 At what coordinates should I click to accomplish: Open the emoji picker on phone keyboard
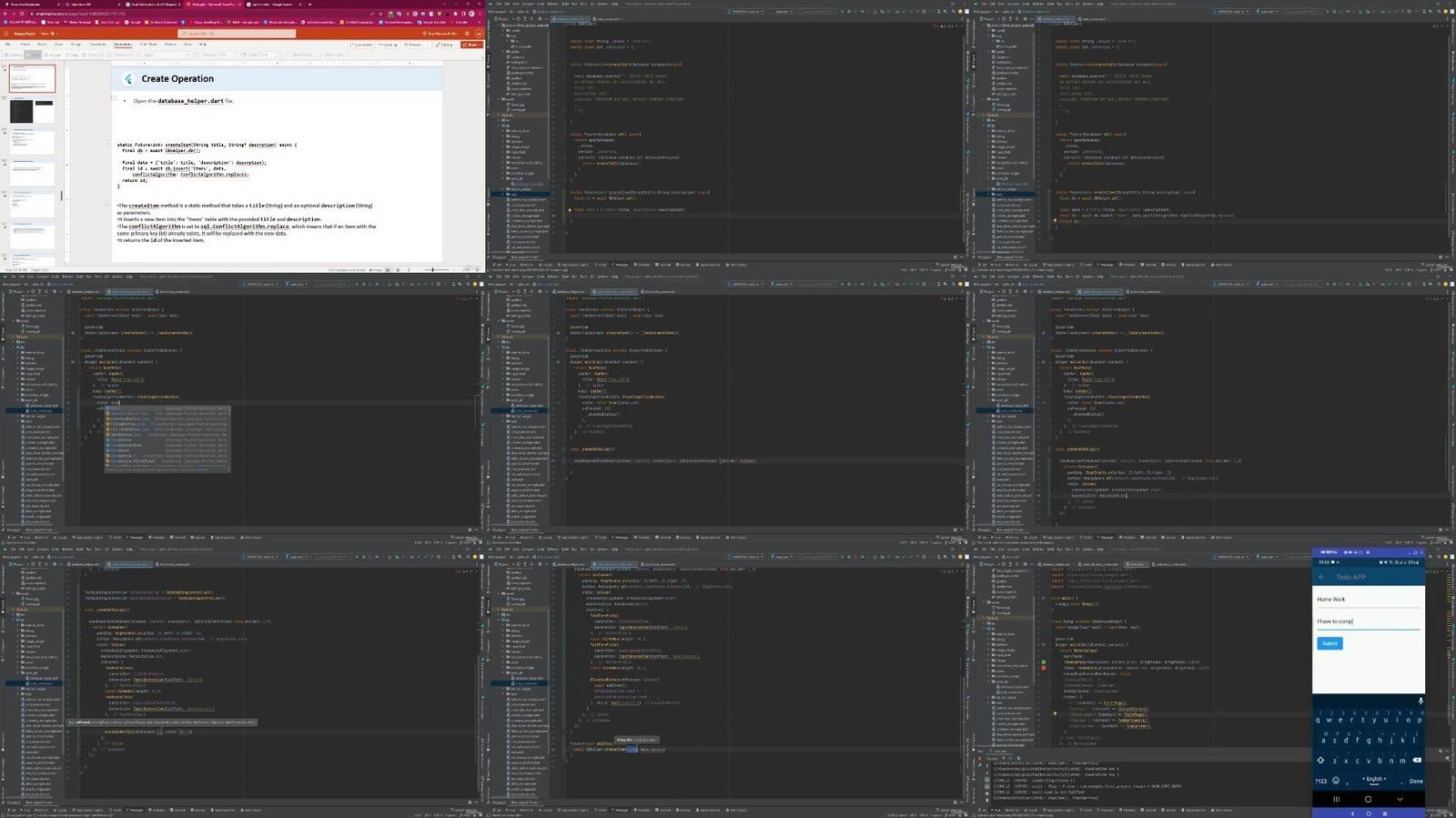1336,781
